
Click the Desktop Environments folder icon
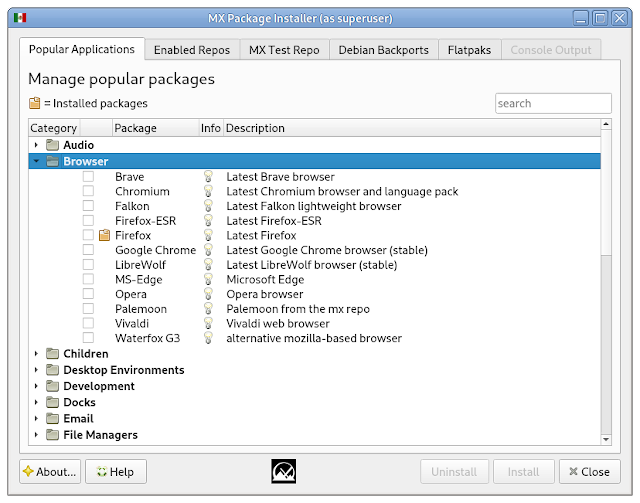52,370
